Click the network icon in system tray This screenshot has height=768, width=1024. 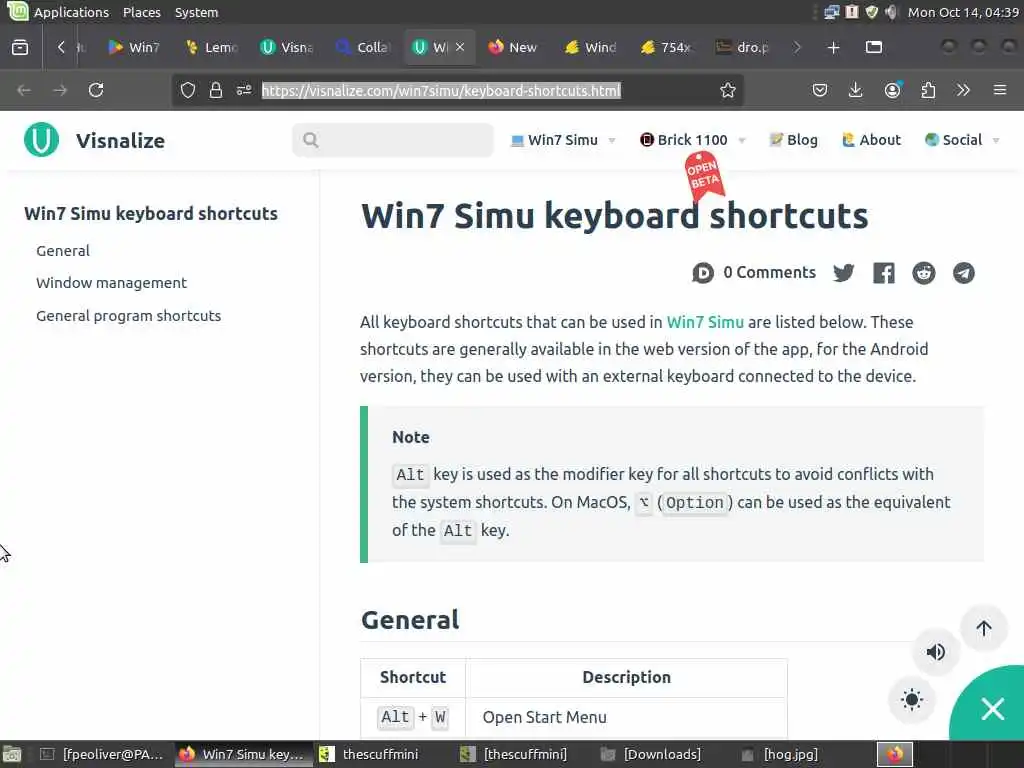pos(831,12)
